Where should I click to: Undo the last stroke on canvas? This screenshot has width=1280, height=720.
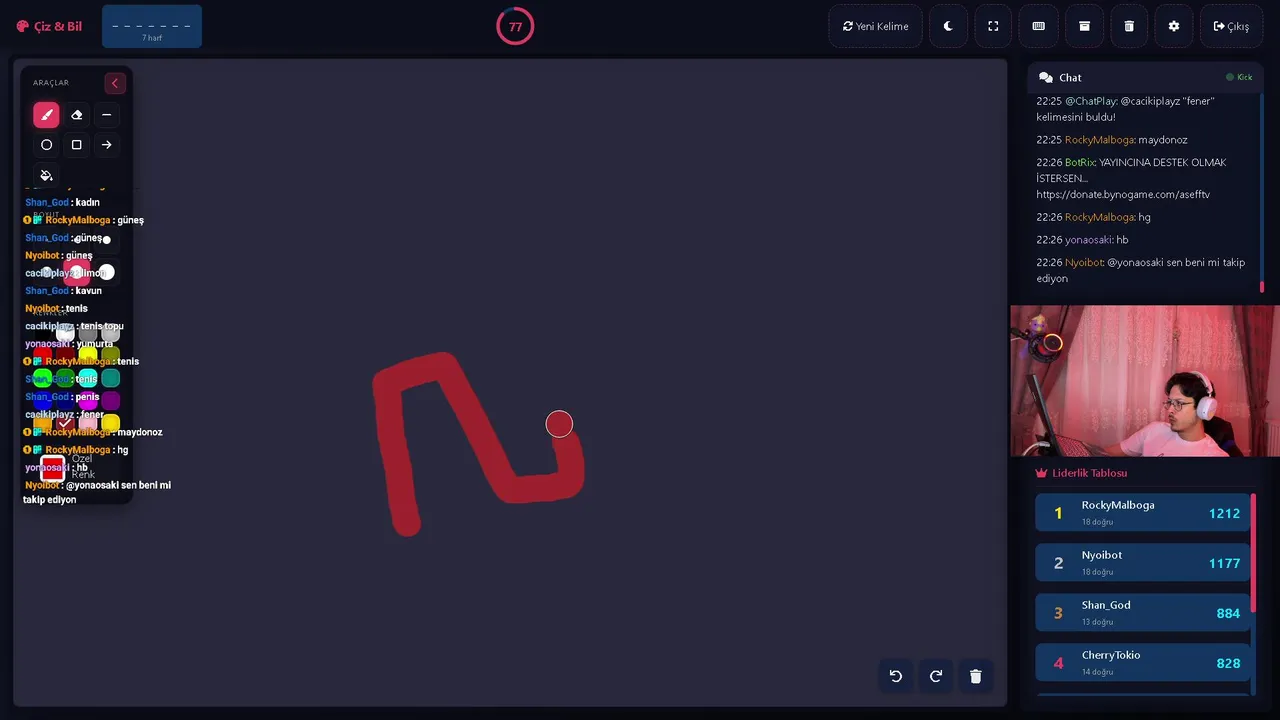coord(896,676)
